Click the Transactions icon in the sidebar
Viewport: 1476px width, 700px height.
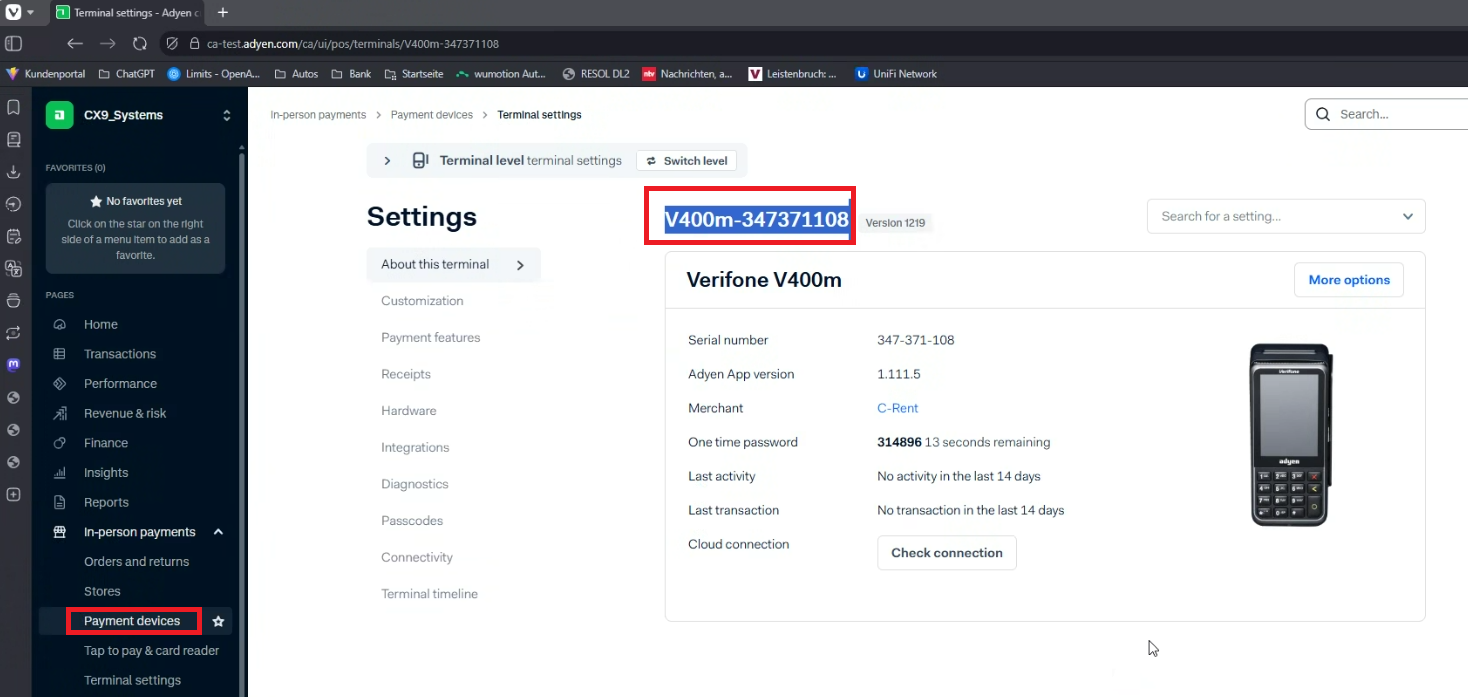point(60,354)
